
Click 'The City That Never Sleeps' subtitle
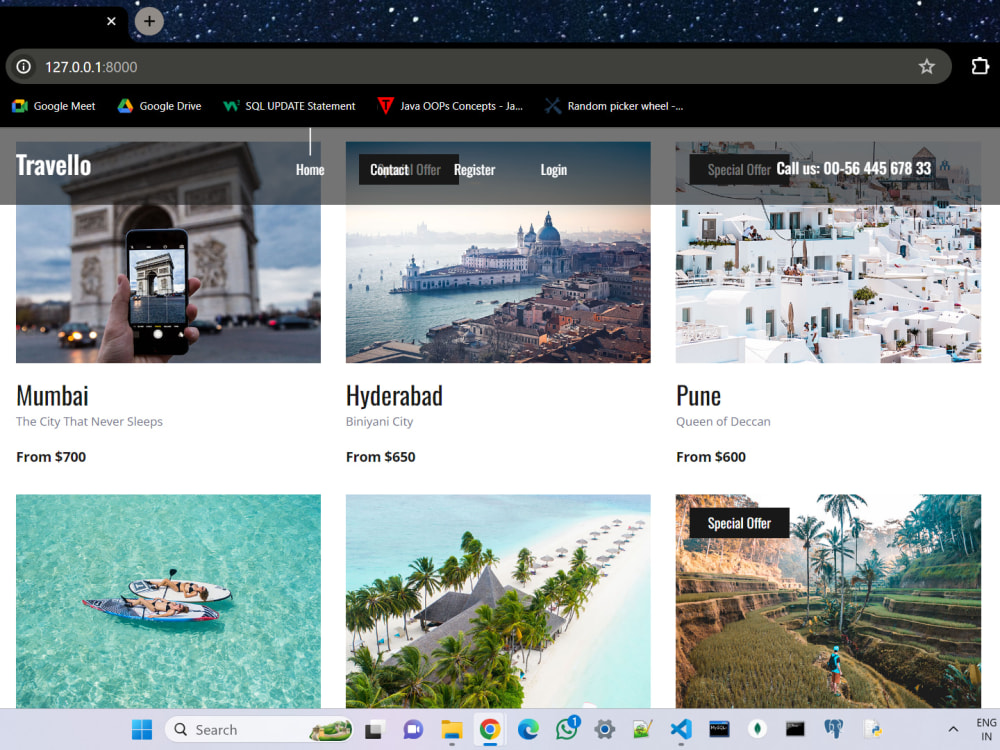[89, 422]
